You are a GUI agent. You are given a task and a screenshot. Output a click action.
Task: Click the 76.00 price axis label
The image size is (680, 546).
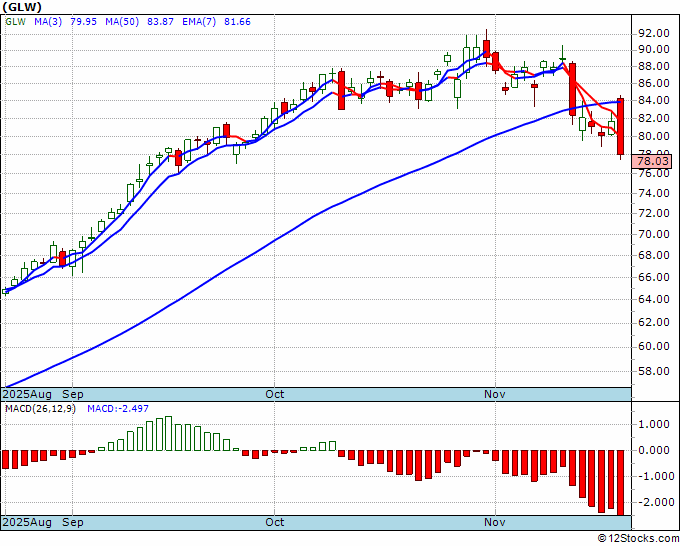point(654,173)
